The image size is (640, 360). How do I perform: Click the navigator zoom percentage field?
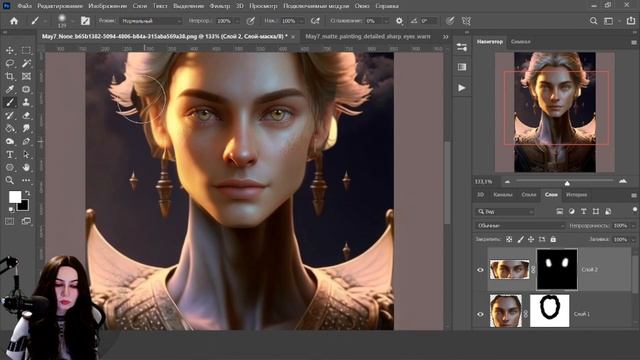coord(484,181)
